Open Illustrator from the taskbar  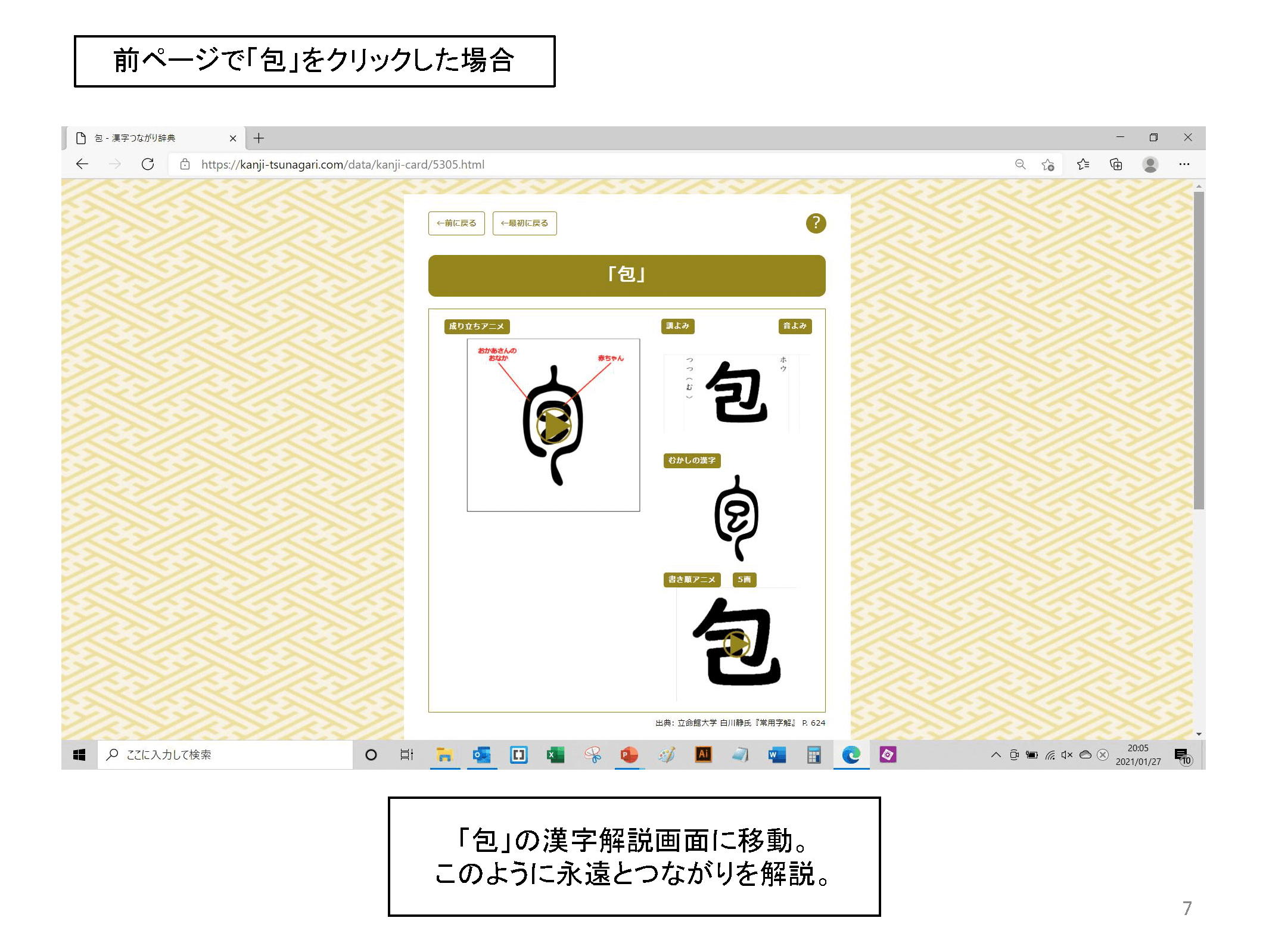click(703, 755)
